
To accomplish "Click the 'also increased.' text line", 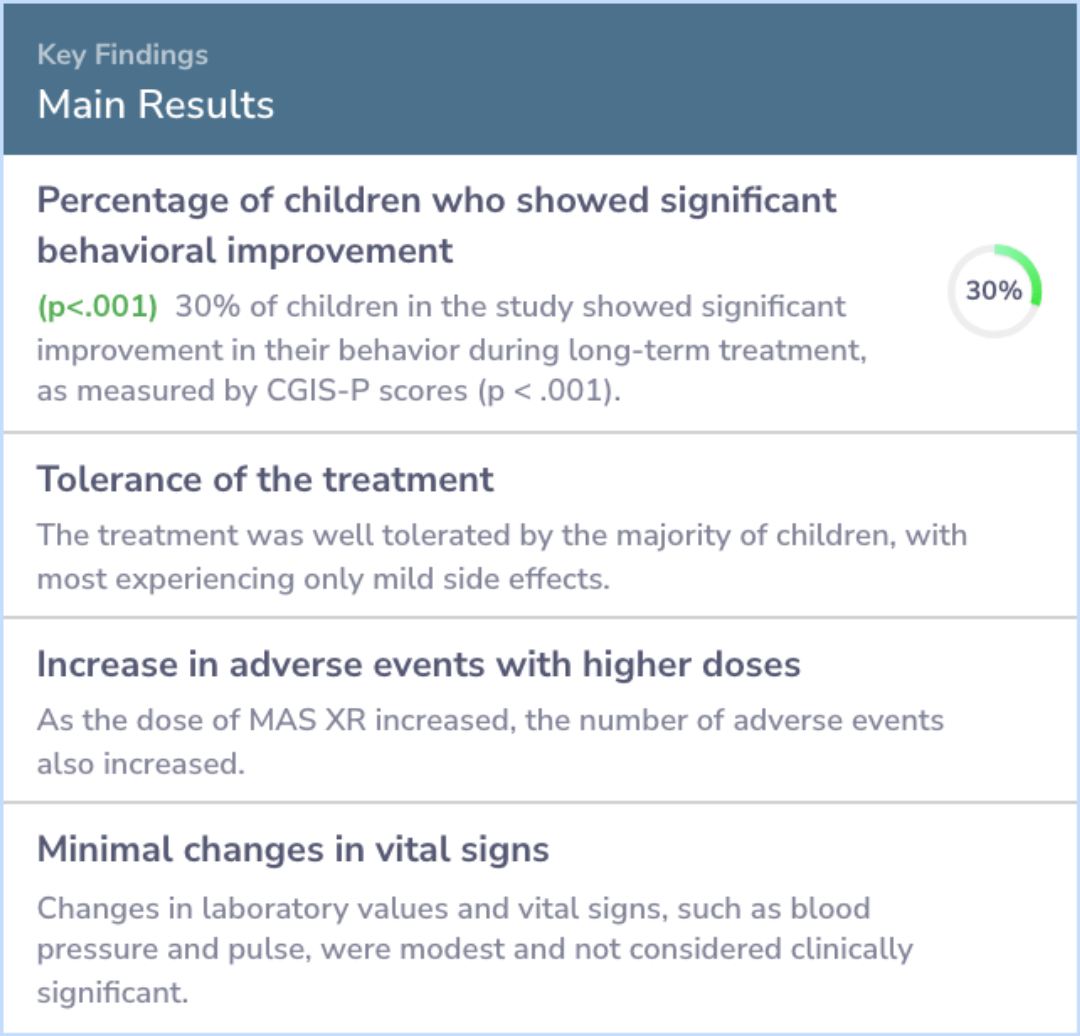I will coord(141,764).
